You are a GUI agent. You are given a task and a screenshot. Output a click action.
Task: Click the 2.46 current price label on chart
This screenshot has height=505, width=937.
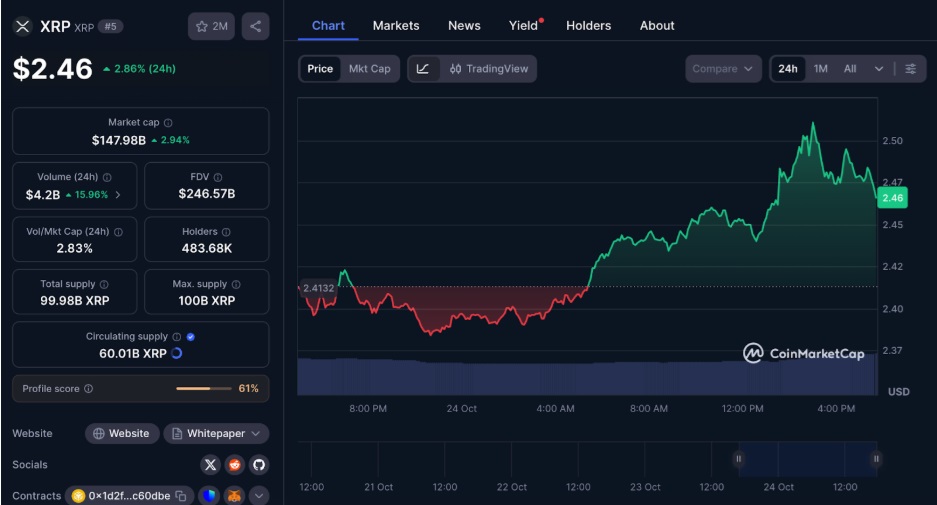892,198
